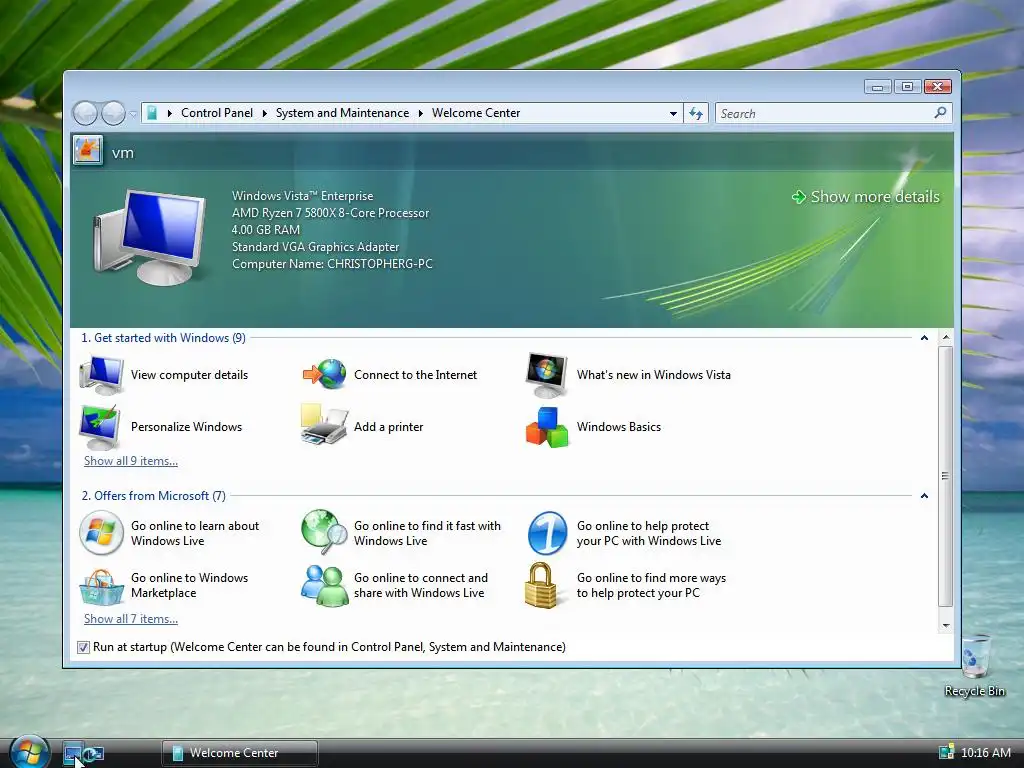Click the Control Panel breadcrumb

pos(217,113)
